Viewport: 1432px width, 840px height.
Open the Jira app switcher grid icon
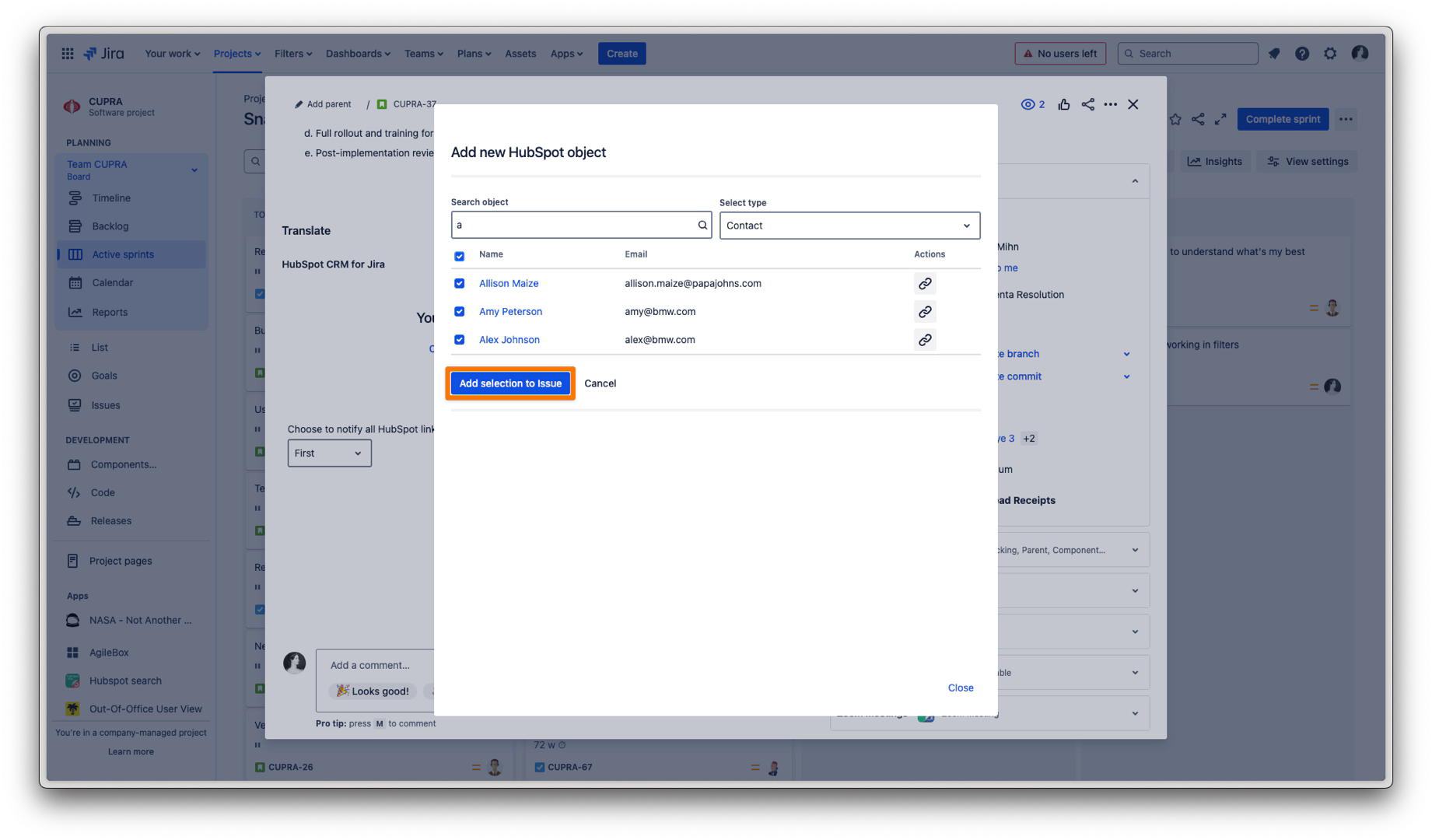(x=68, y=54)
